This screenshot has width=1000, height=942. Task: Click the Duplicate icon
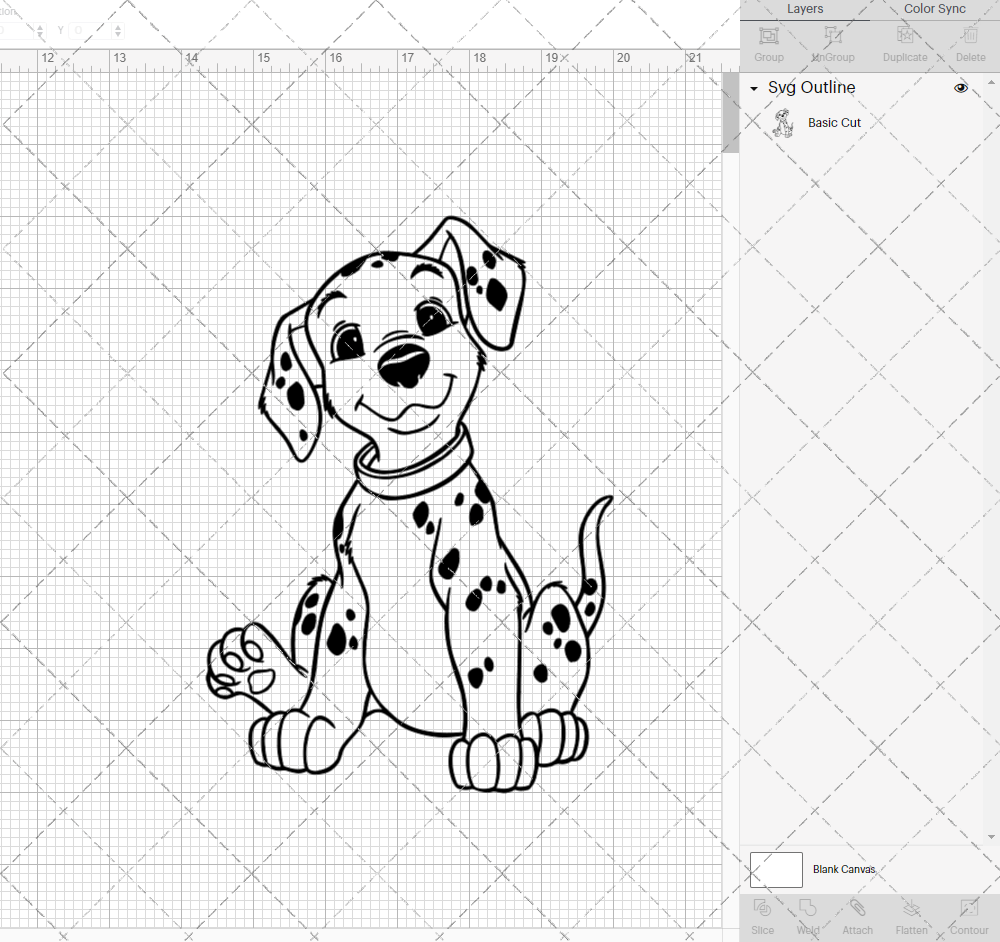[x=905, y=35]
